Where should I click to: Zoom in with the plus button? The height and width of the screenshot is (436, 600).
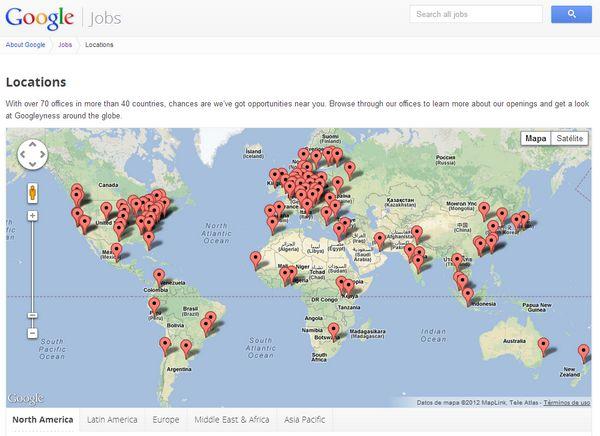click(x=33, y=216)
